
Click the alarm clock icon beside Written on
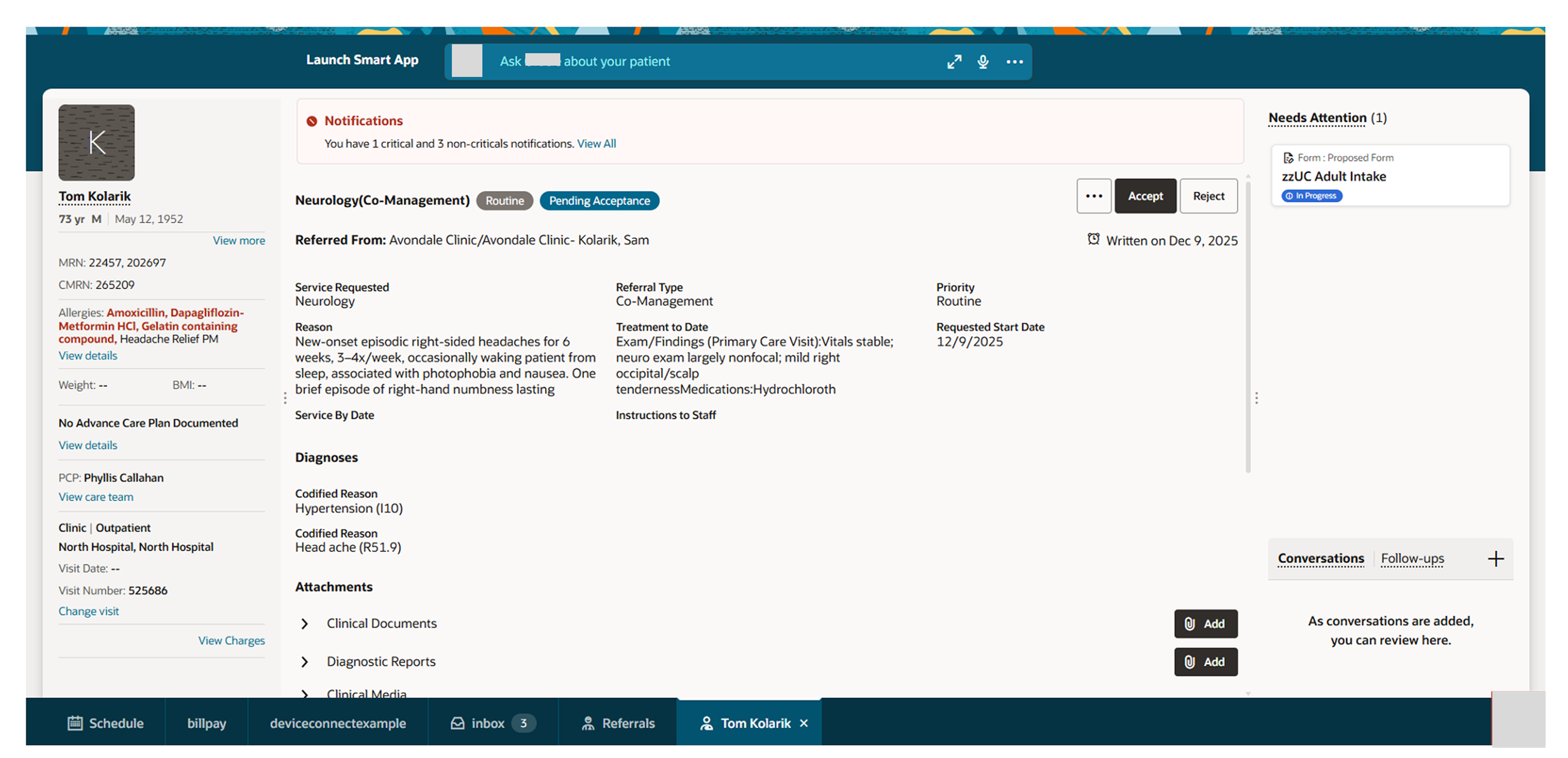(x=1093, y=239)
